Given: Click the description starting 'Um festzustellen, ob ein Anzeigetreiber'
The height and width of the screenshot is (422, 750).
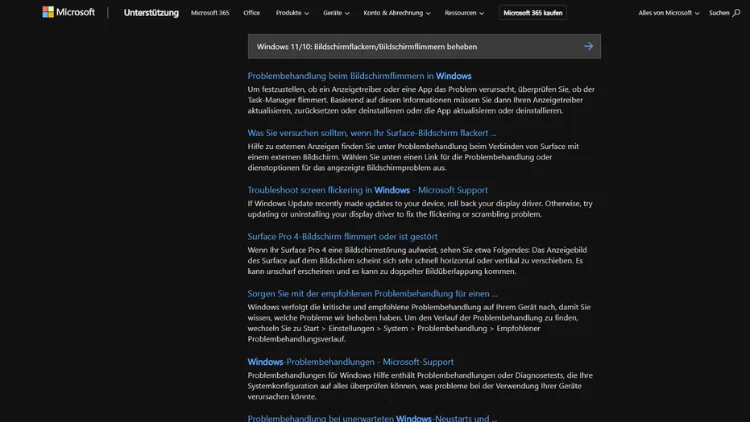Looking at the screenshot, I should coord(421,100).
